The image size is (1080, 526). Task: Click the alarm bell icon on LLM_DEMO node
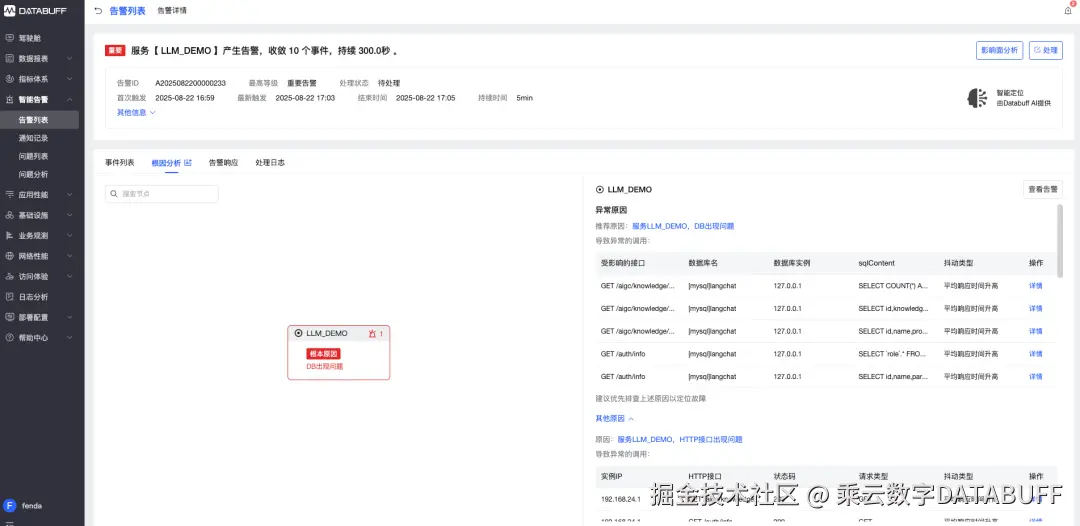tap(373, 333)
